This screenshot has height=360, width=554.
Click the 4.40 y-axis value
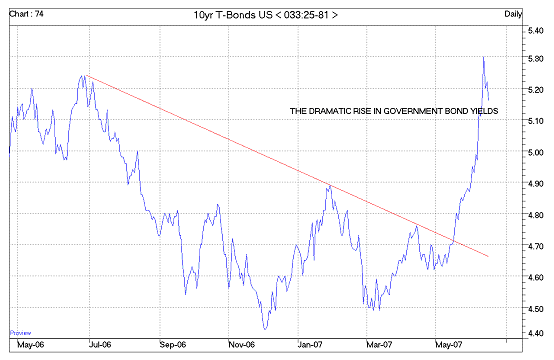click(535, 333)
